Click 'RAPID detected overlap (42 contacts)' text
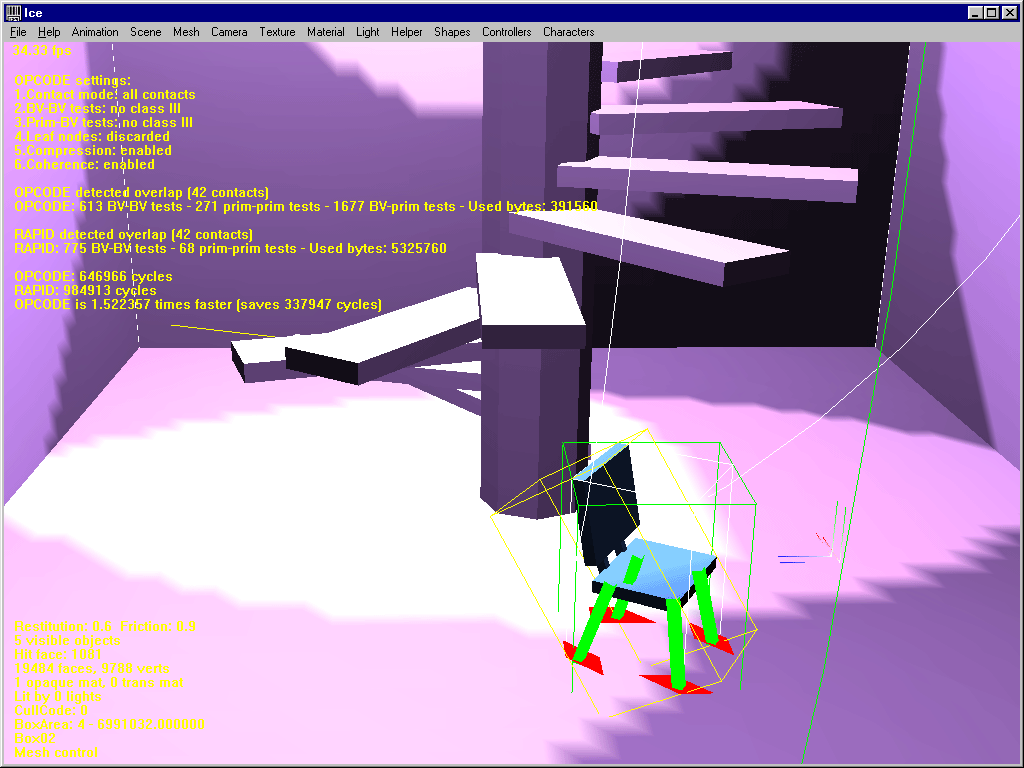This screenshot has width=1024, height=768. 133,234
